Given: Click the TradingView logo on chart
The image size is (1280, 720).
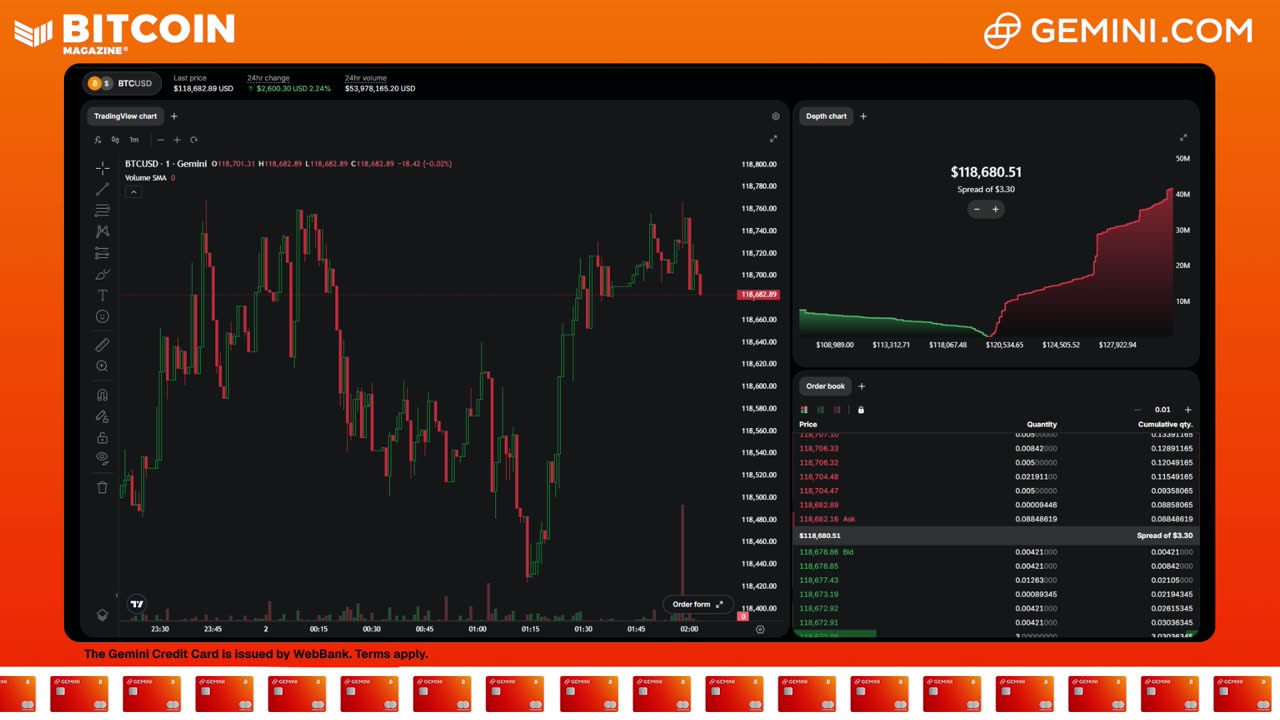Looking at the screenshot, I should pos(137,604).
